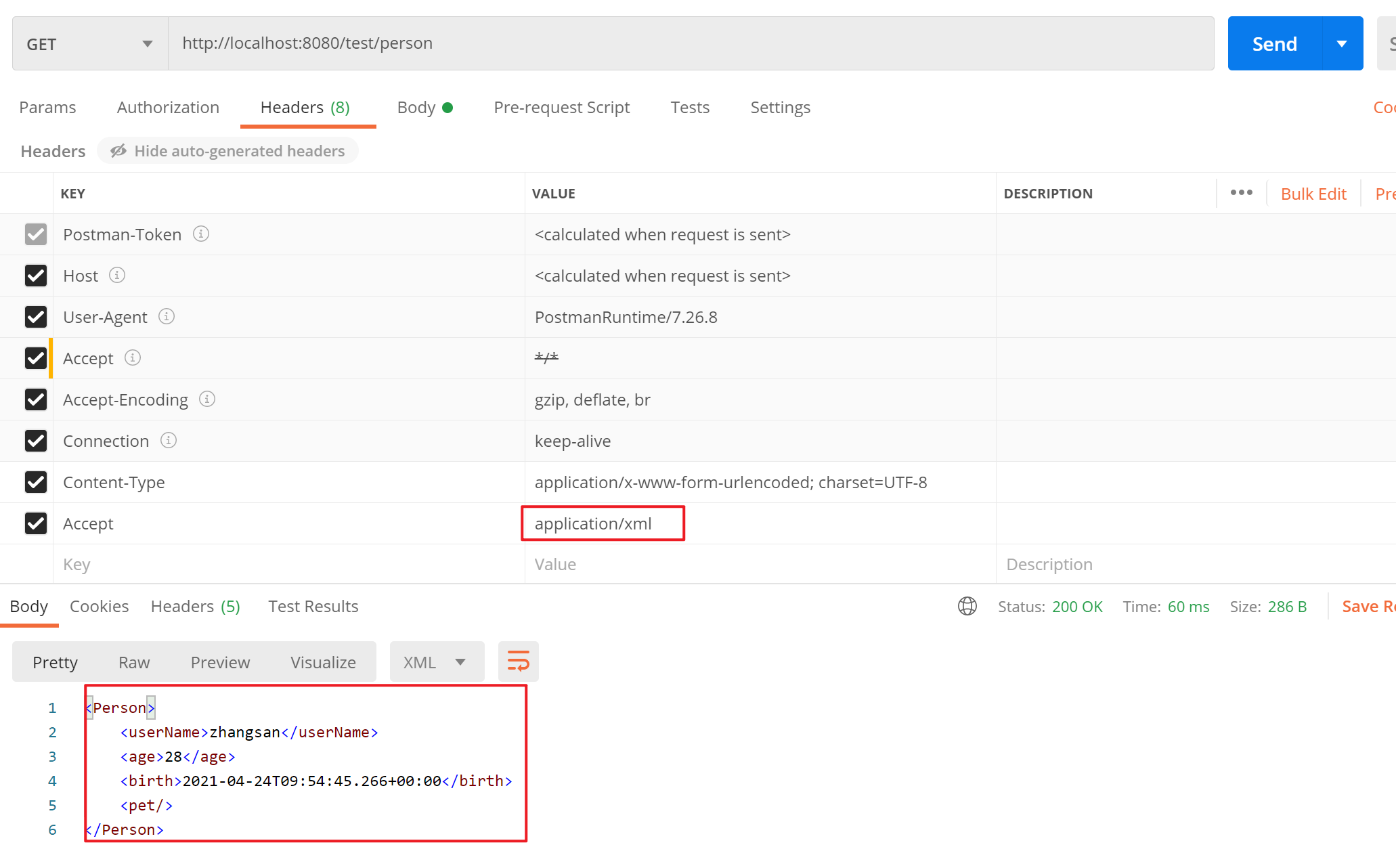Open the GET method dropdown
Viewport: 1396px width, 868px height.
[x=90, y=44]
